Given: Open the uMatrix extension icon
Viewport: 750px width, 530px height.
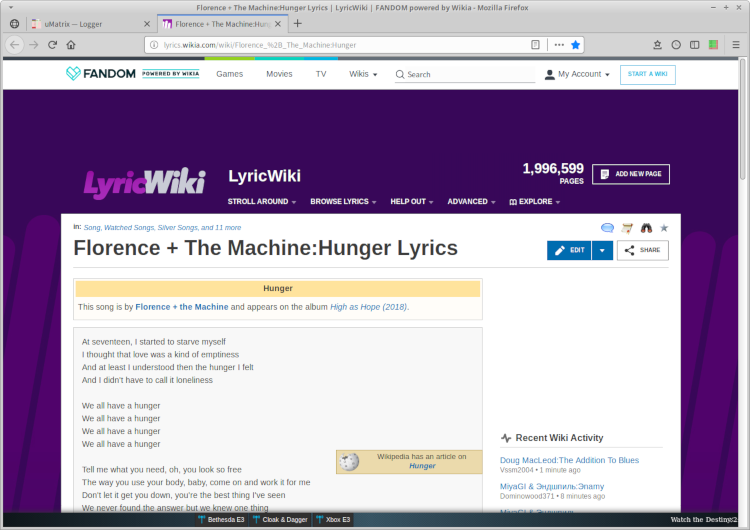Looking at the screenshot, I should click(713, 45).
